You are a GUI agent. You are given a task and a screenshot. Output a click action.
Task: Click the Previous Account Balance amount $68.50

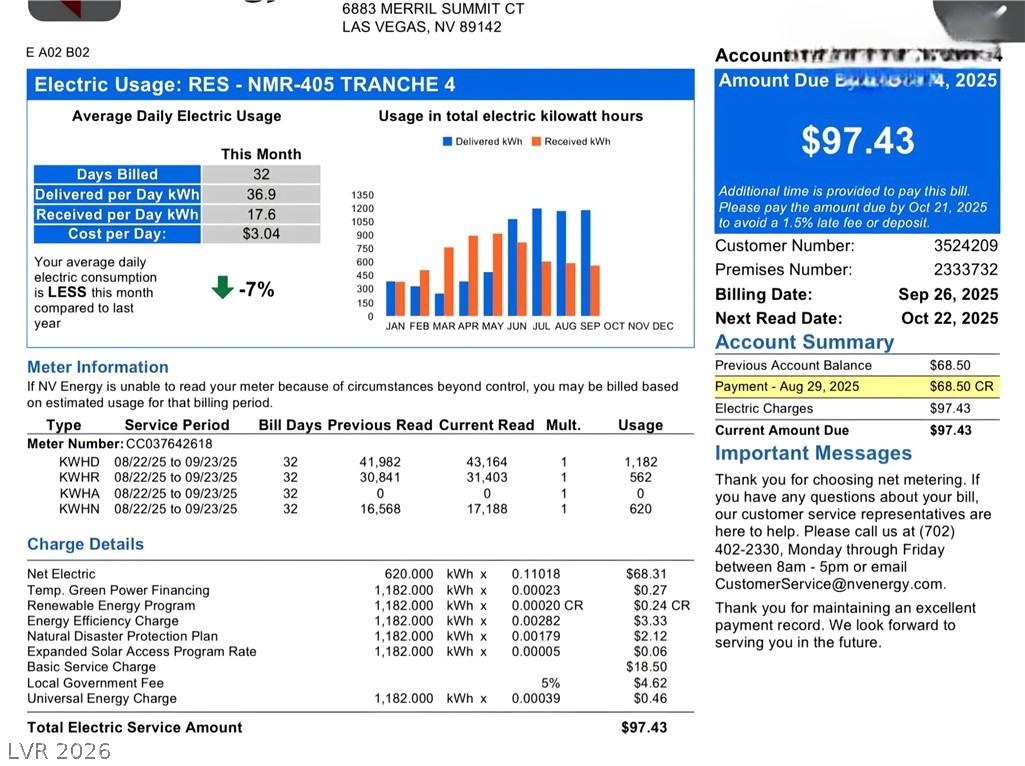[950, 365]
